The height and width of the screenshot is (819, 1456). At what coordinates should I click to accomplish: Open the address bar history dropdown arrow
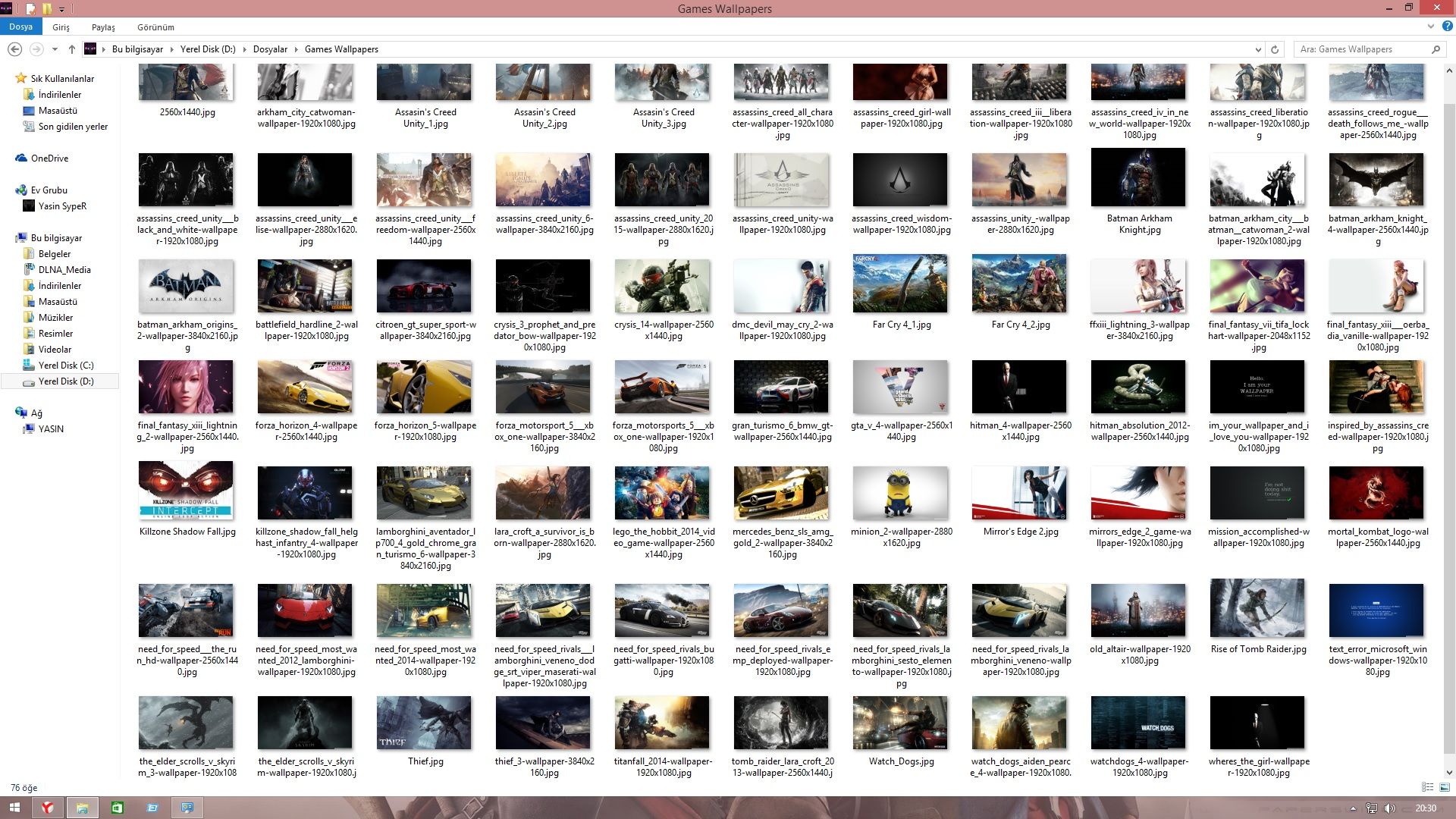(x=1258, y=49)
